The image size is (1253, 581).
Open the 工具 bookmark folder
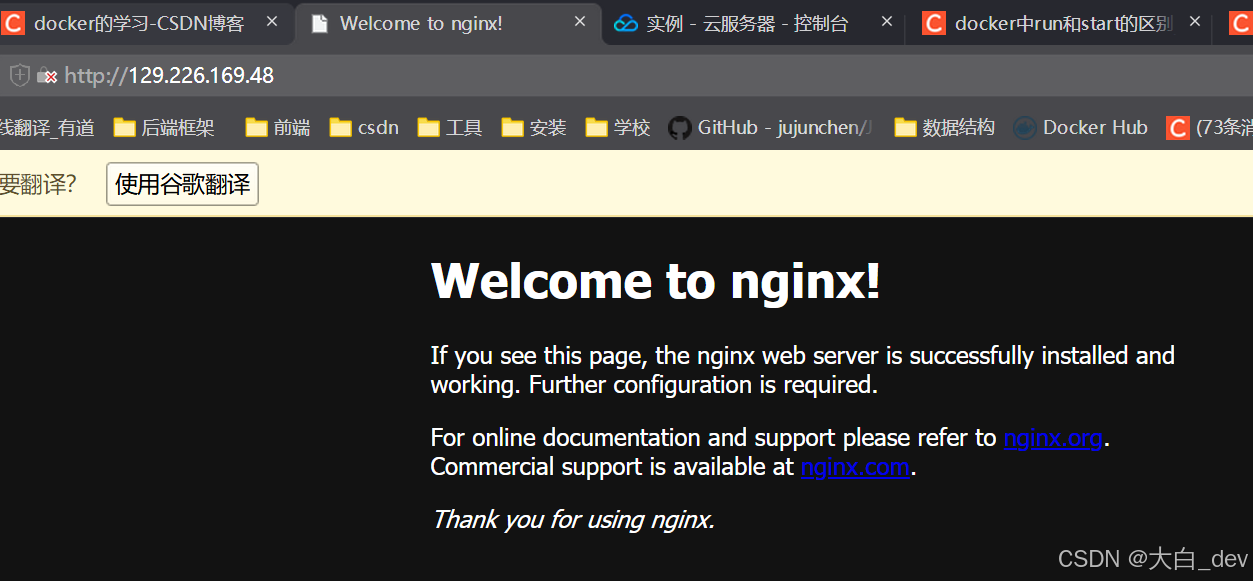point(450,127)
